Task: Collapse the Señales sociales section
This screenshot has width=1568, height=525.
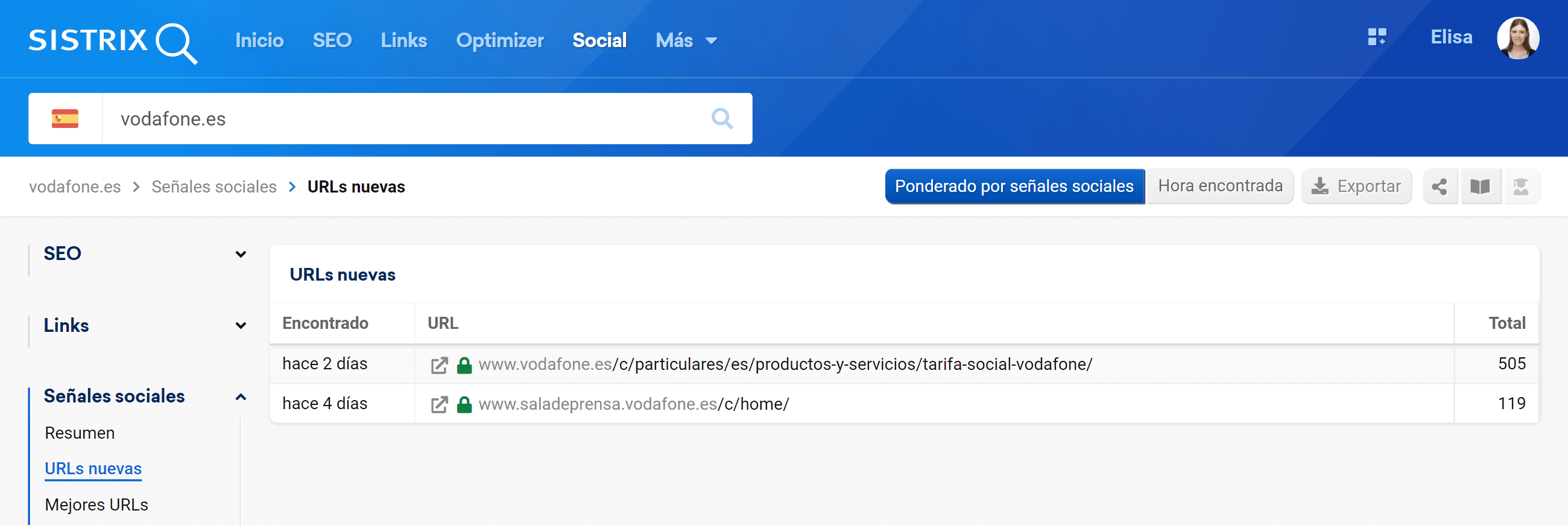Action: coord(241,397)
